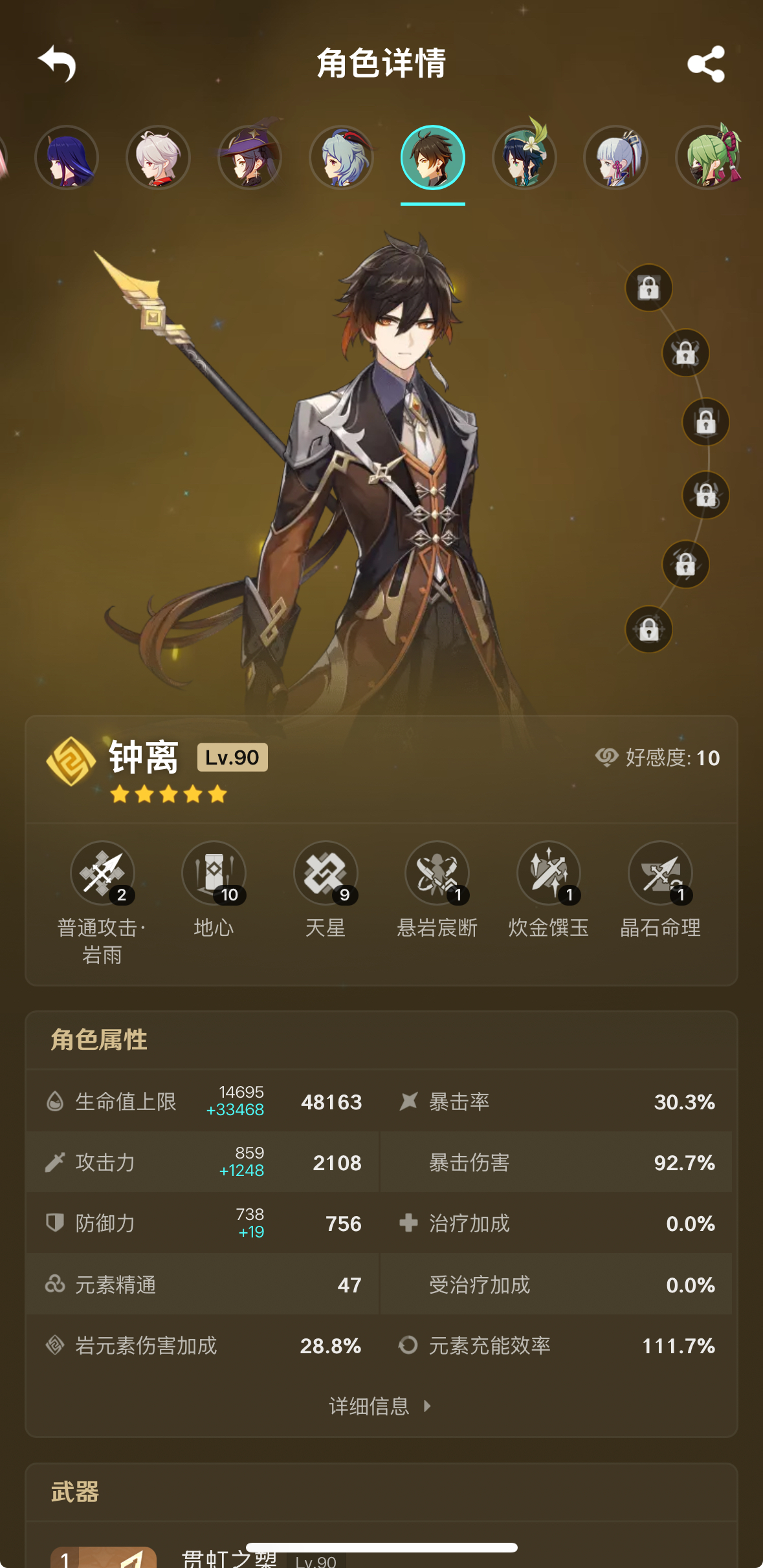
Task: Tap the topmost locked constellation icon
Action: pyautogui.click(x=648, y=287)
